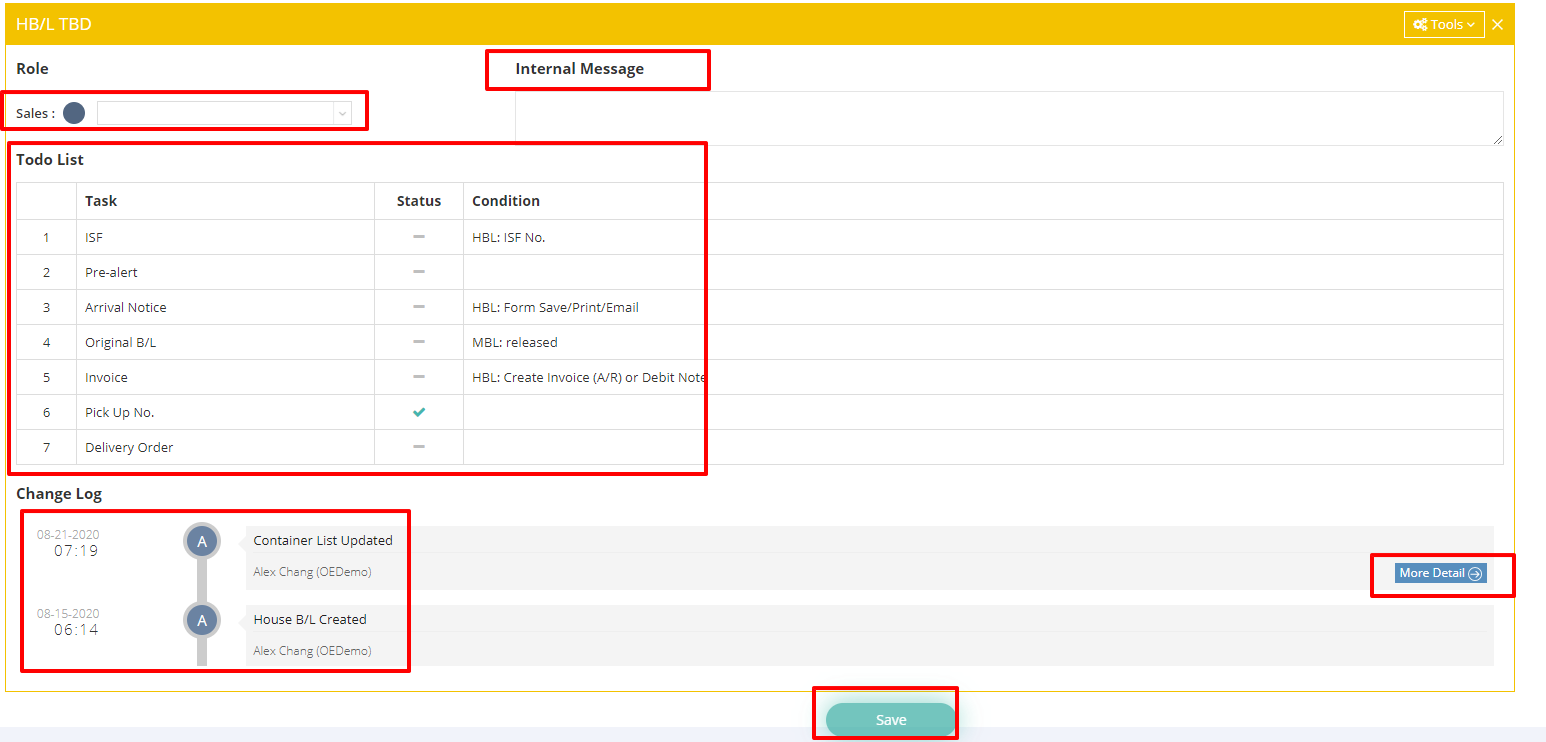Click the green checkmark for Pick Up No.
The width and height of the screenshot is (1546, 742).
419,411
